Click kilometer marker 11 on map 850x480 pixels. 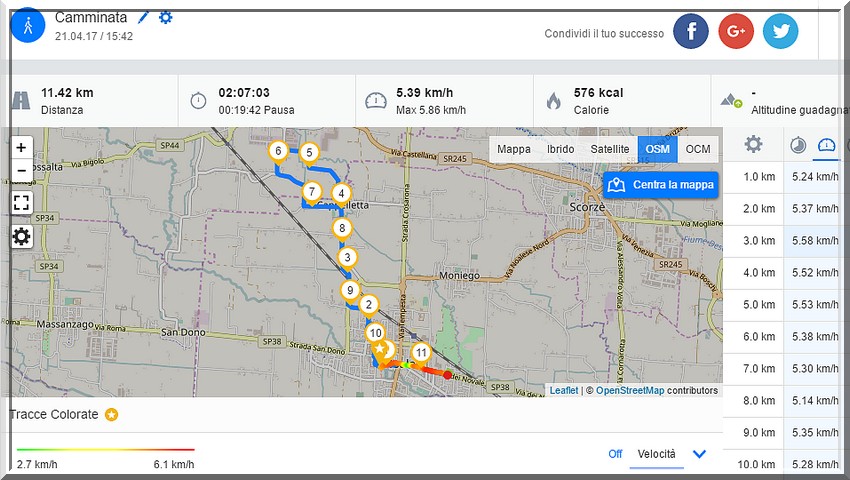pos(421,354)
